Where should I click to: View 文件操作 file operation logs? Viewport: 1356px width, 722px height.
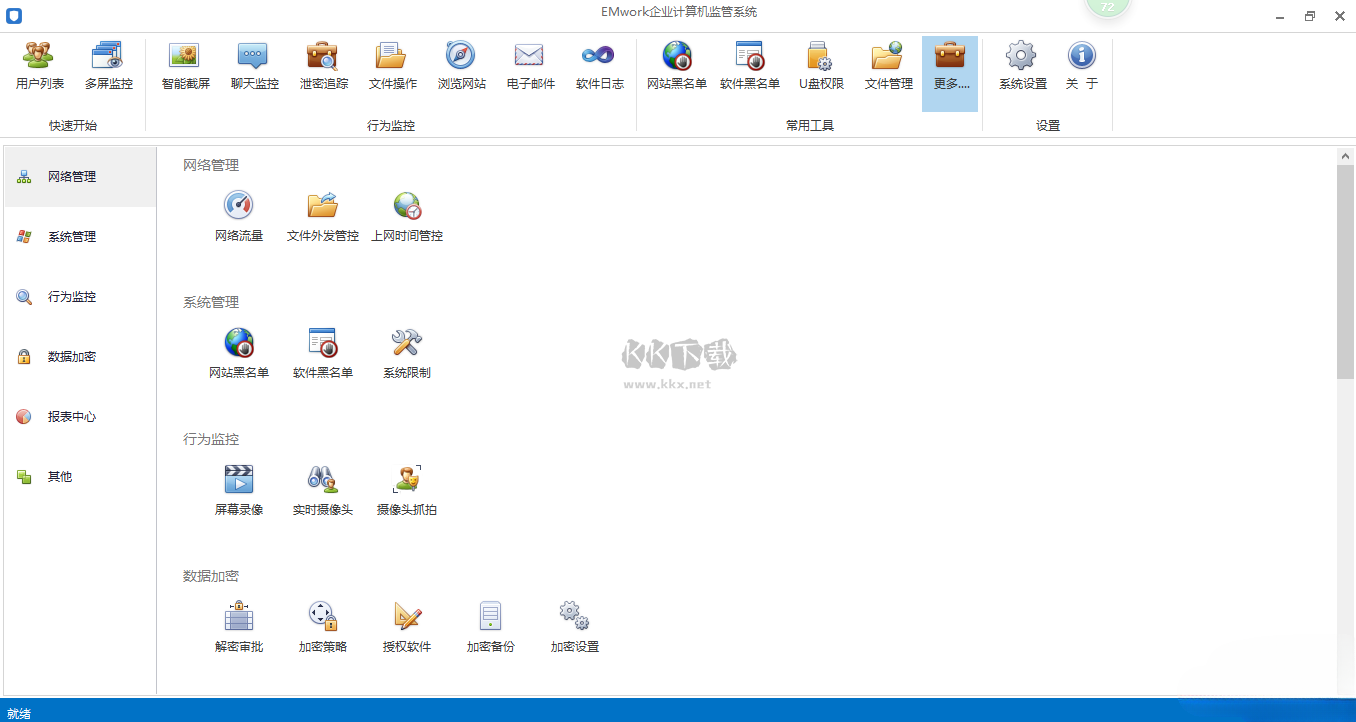point(392,67)
